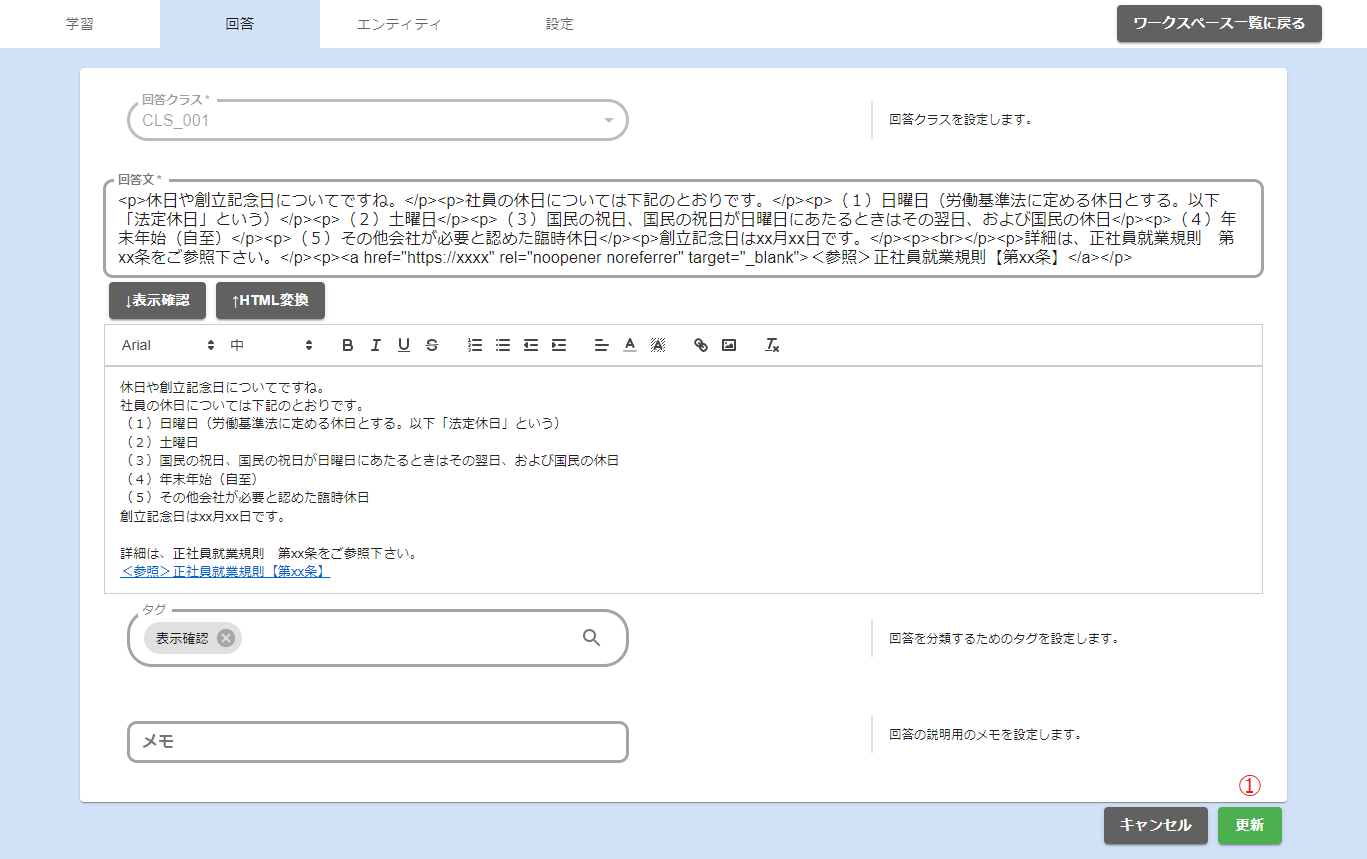The width and height of the screenshot is (1367, 859).
Task: Remove the 表示確認 tag chip
Action: [x=226, y=638]
